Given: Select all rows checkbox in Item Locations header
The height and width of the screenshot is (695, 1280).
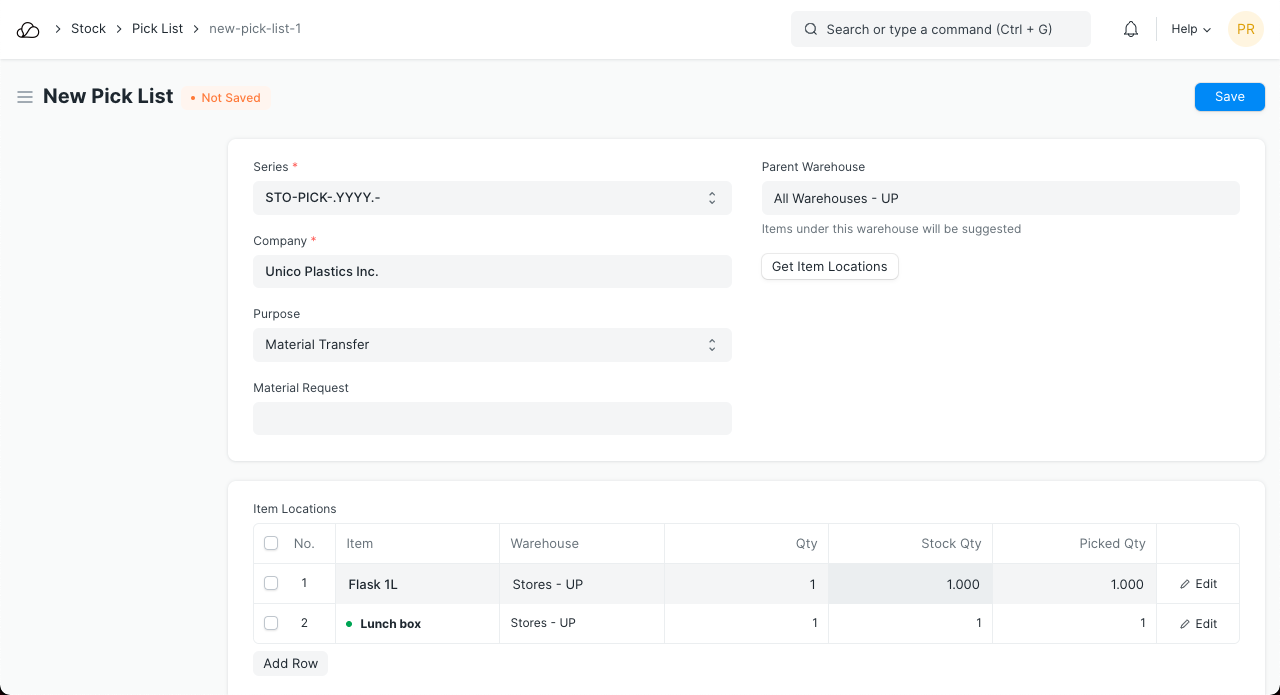Looking at the screenshot, I should pos(271,544).
